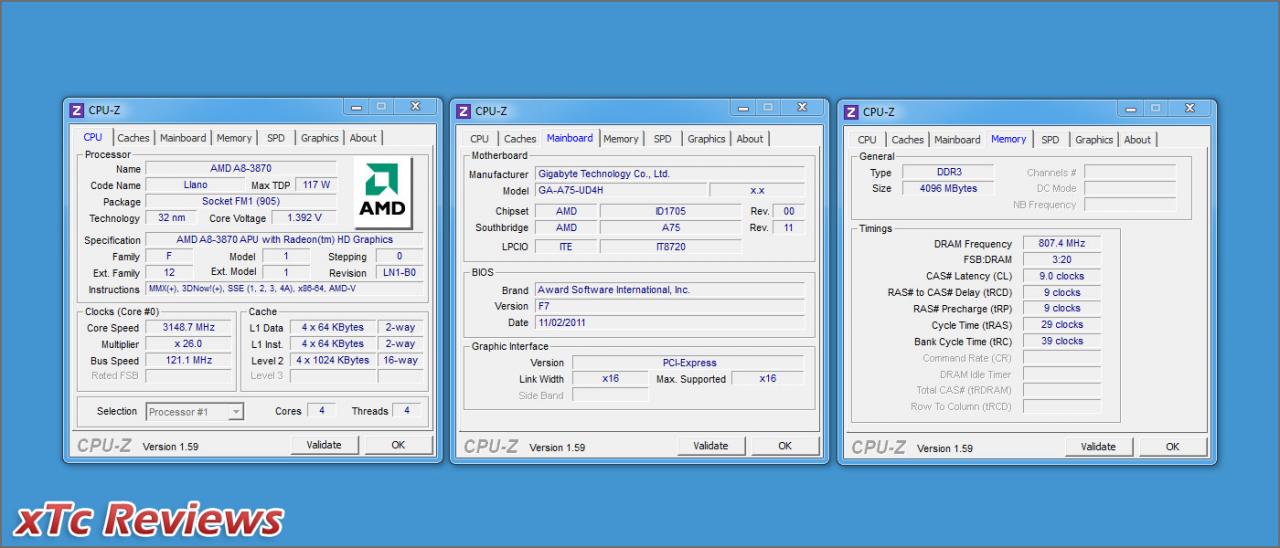Switch to Mainboard tab in the left CPU window
1280x548 pixels.
[x=183, y=138]
